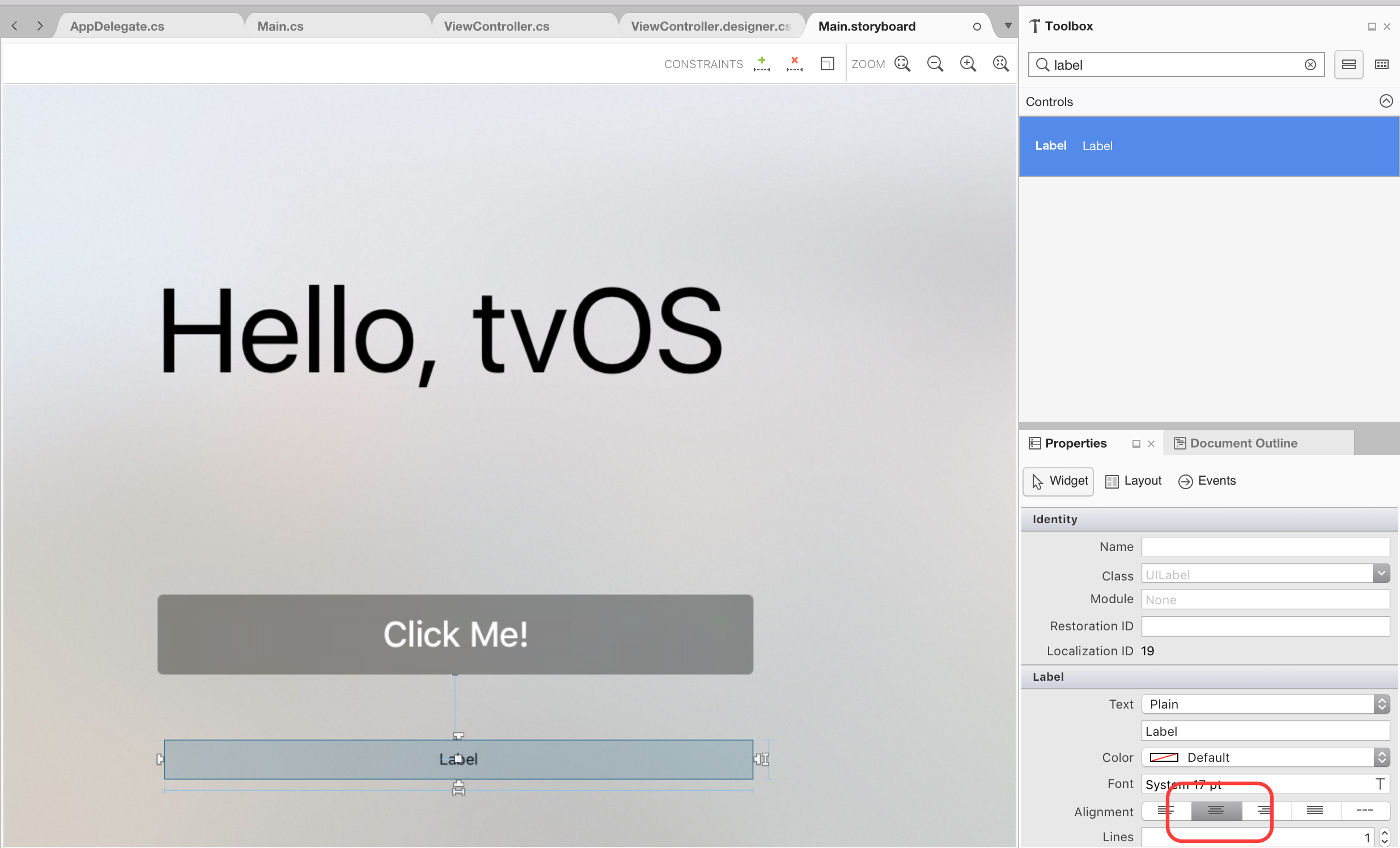Switch Toolbox to grid view layout
The image size is (1400, 848).
click(x=1382, y=64)
